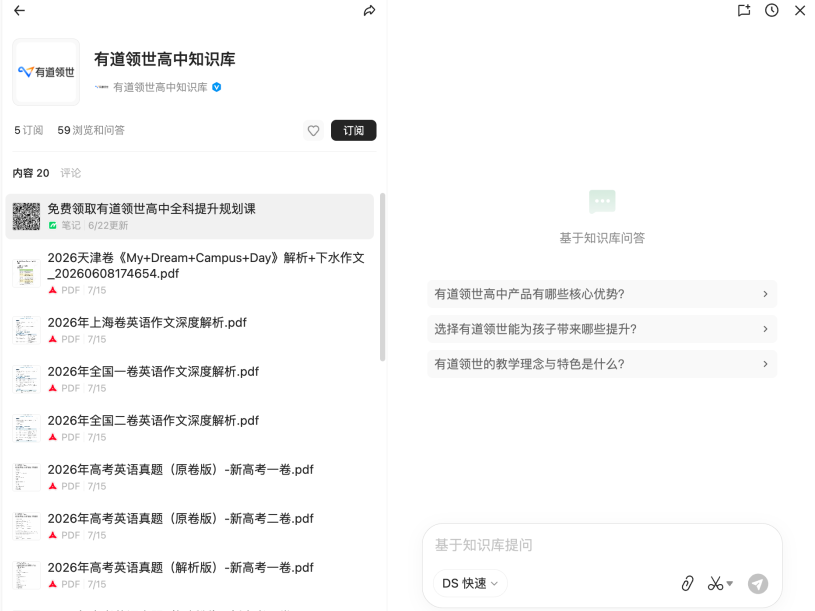Click the content list vertical scrollbar

pos(383,277)
